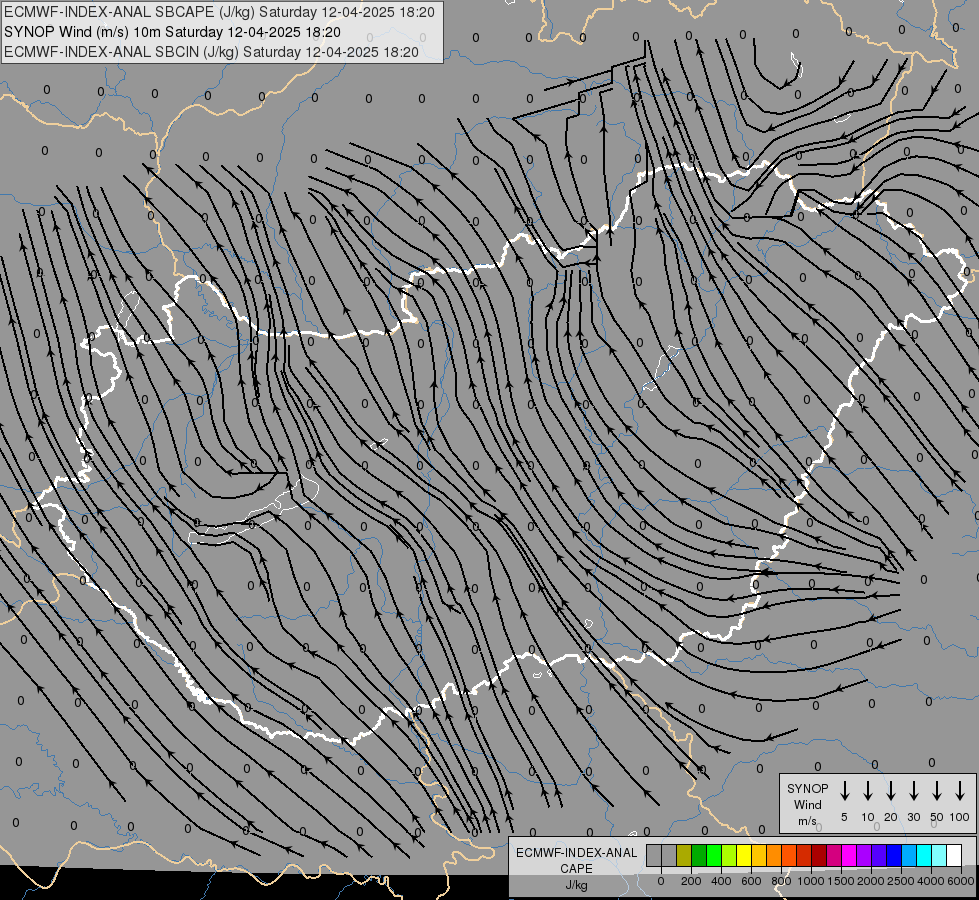
Task: Click the wind legend arrow above 10
Action: pyautogui.click(x=868, y=791)
